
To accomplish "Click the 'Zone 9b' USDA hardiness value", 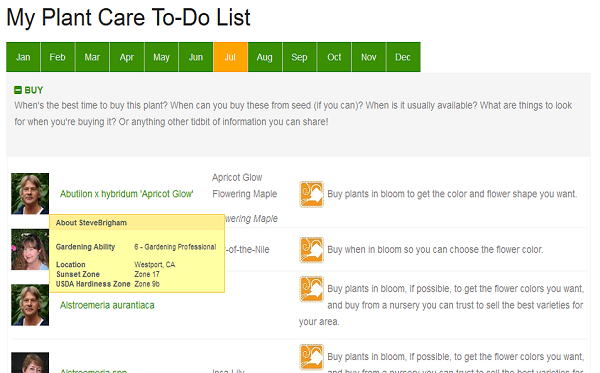I will click(x=147, y=284).
